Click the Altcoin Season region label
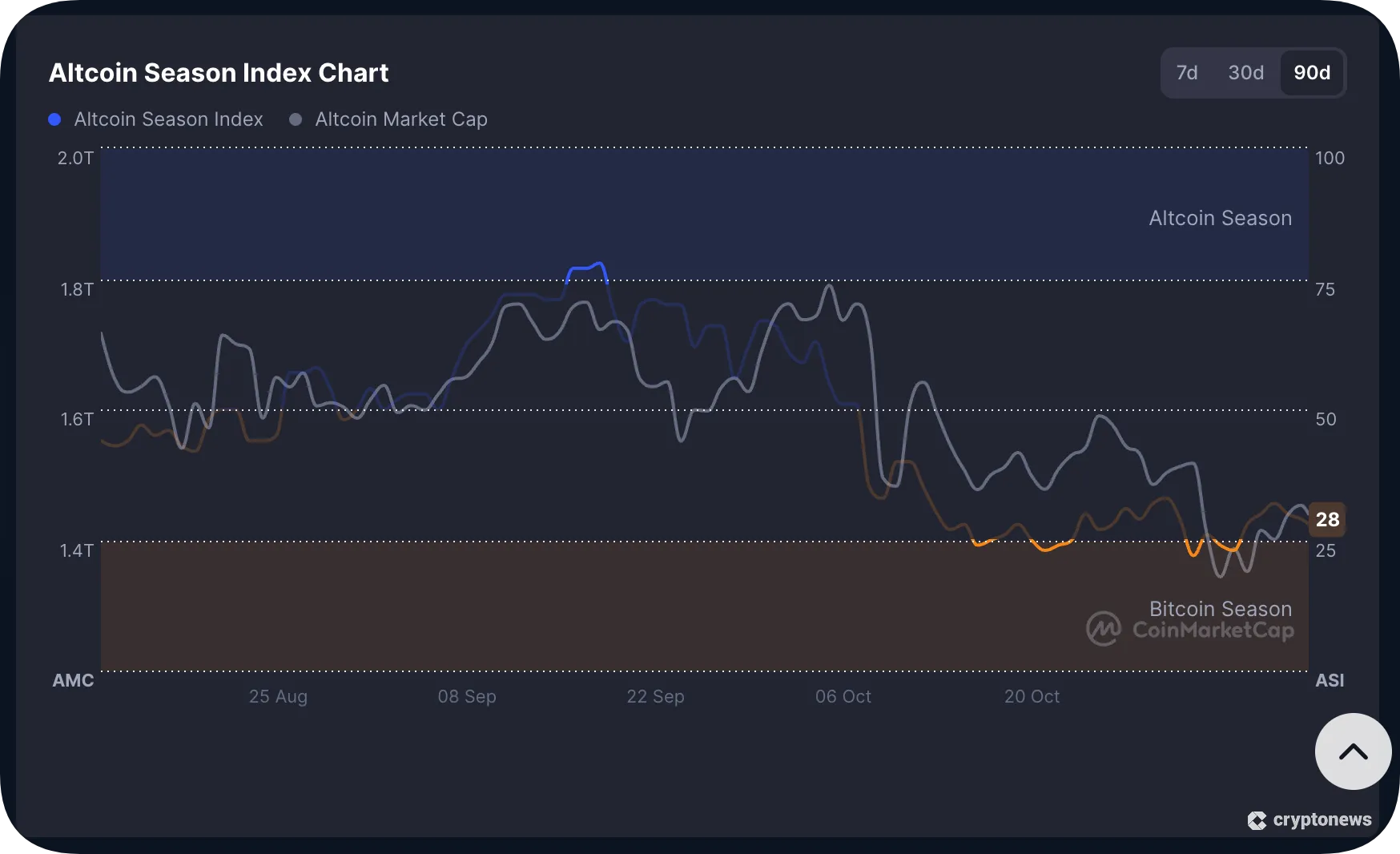Viewport: 1400px width, 854px height. click(x=1220, y=218)
